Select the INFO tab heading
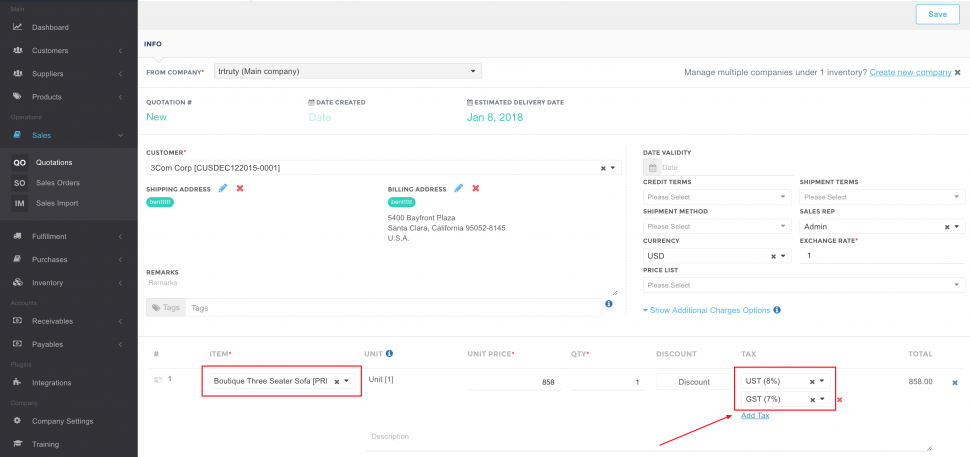The height and width of the screenshot is (457, 970). click(153, 44)
